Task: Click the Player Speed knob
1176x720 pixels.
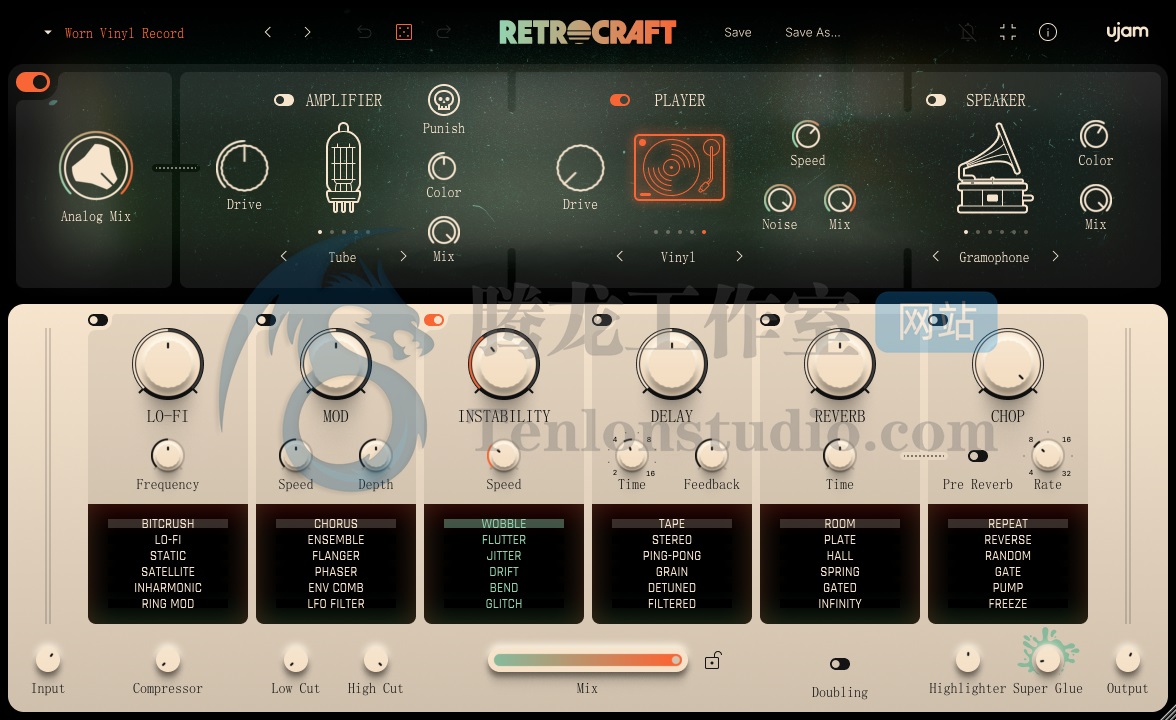Action: [806, 136]
